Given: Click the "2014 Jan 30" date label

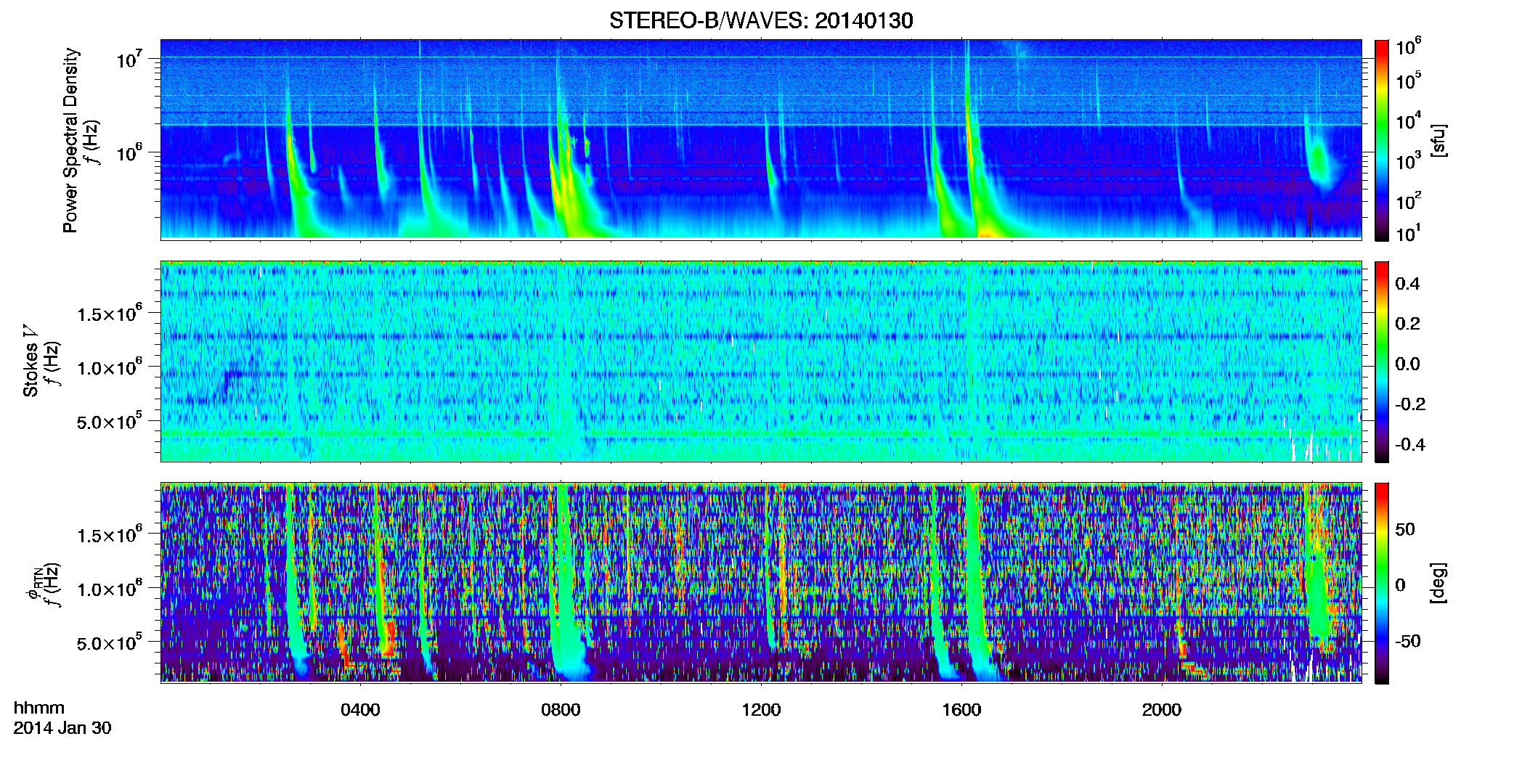Looking at the screenshot, I should (62, 728).
